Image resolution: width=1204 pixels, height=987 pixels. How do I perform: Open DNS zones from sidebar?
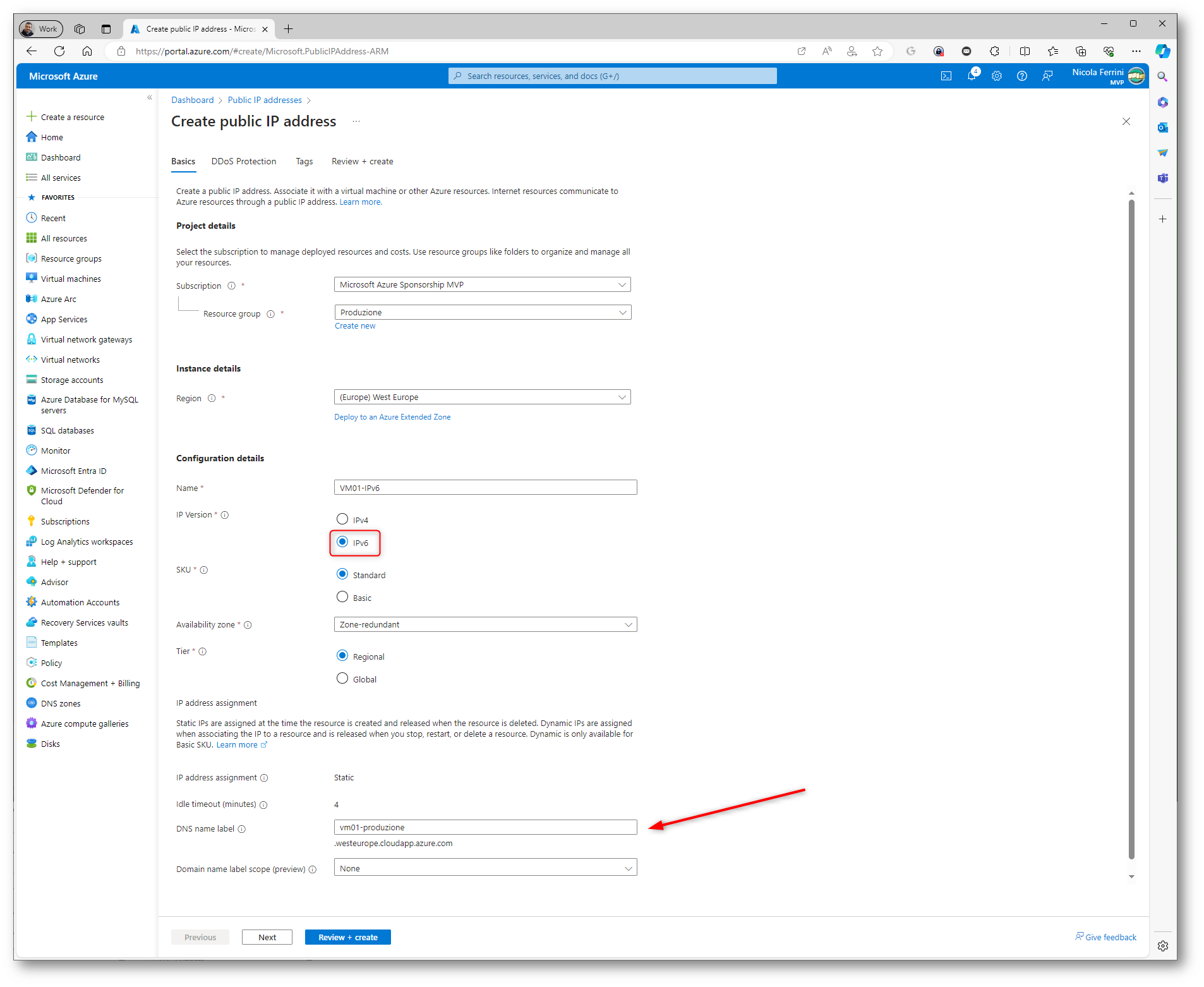61,703
